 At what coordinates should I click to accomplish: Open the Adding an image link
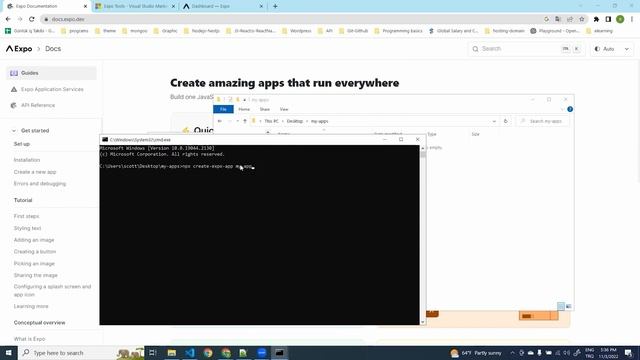coord(34,240)
